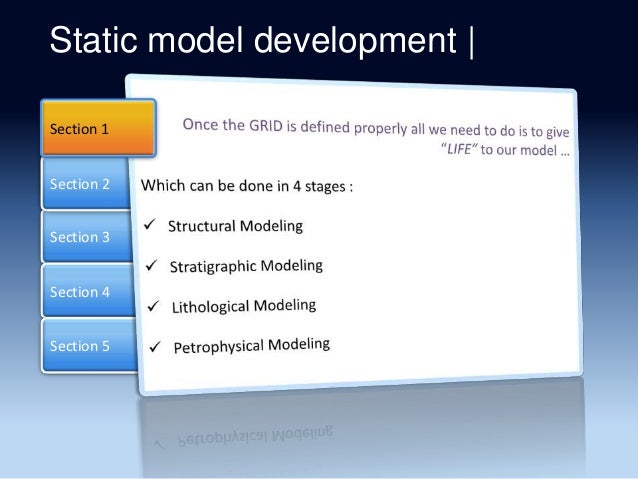The image size is (638, 479).
Task: Go to the Section 4 tab
Action: point(89,291)
